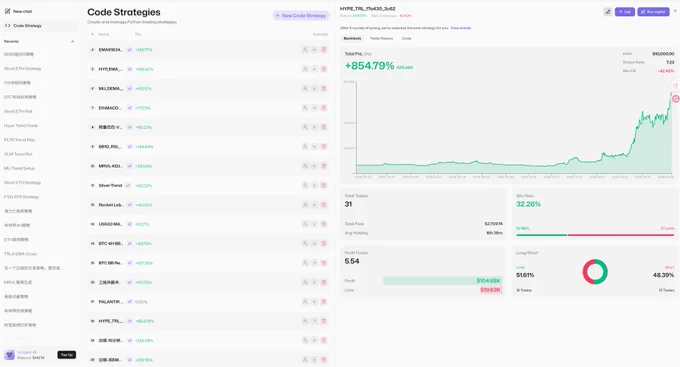
Task: Click the red circular icon at the chart's right edge
Action: pyautogui.click(x=676, y=99)
